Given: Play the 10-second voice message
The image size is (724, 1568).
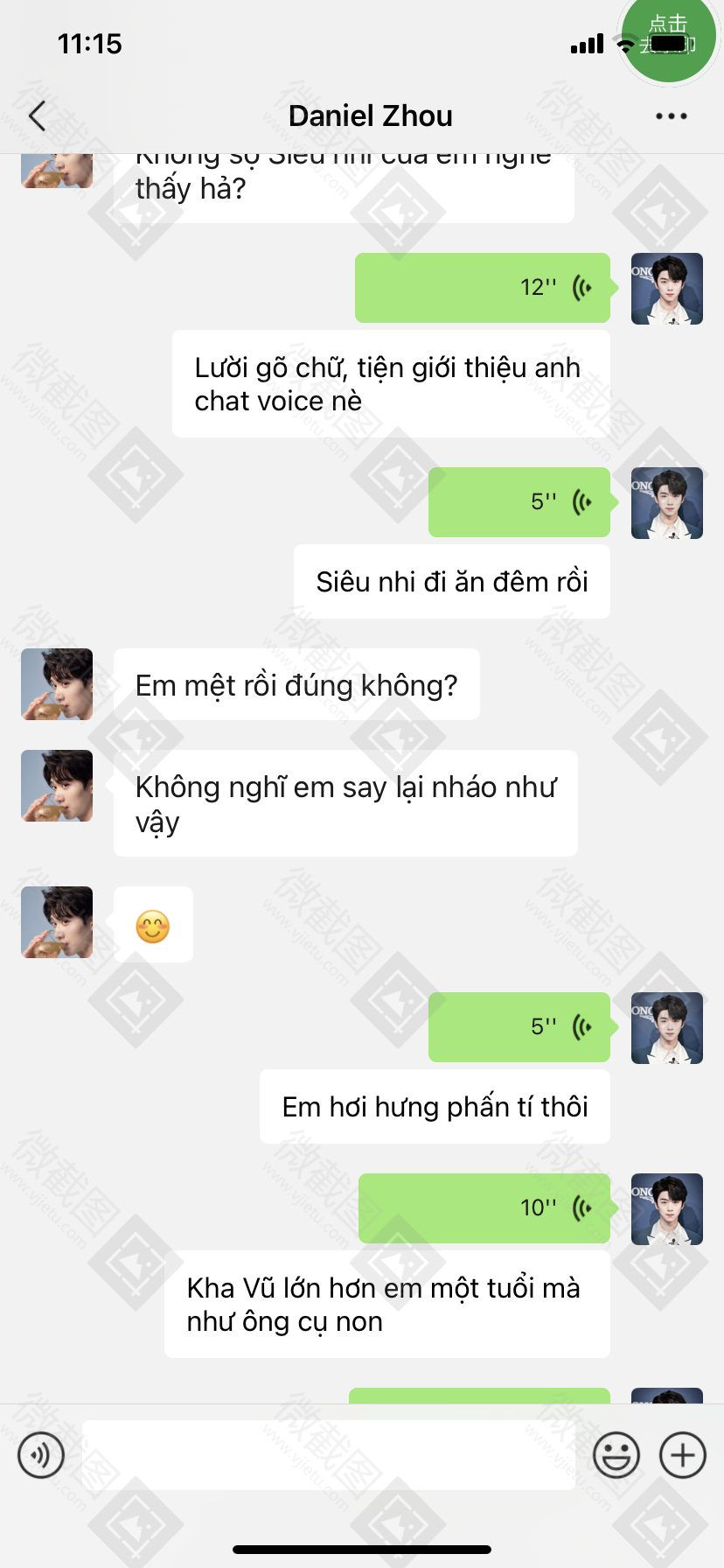Looking at the screenshot, I should click(x=484, y=1208).
